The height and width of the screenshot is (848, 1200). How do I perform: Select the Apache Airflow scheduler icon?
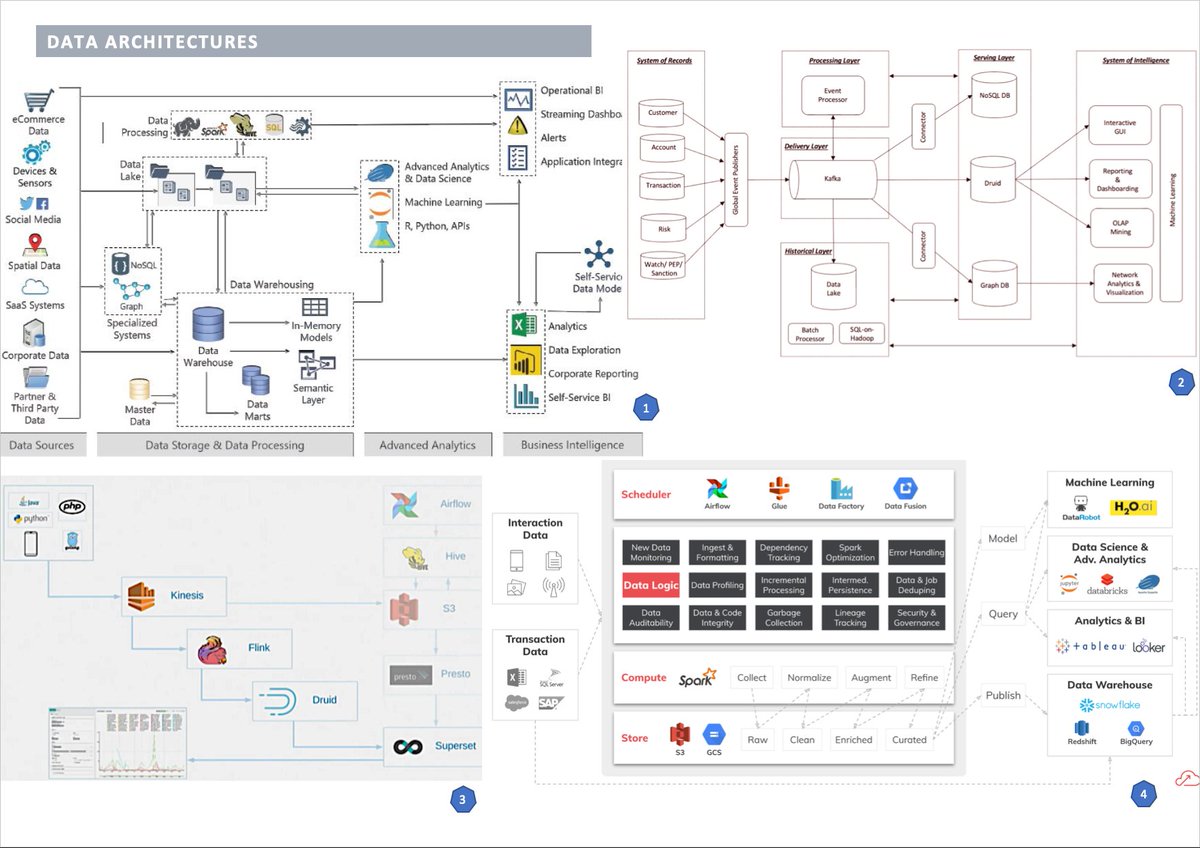point(717,488)
